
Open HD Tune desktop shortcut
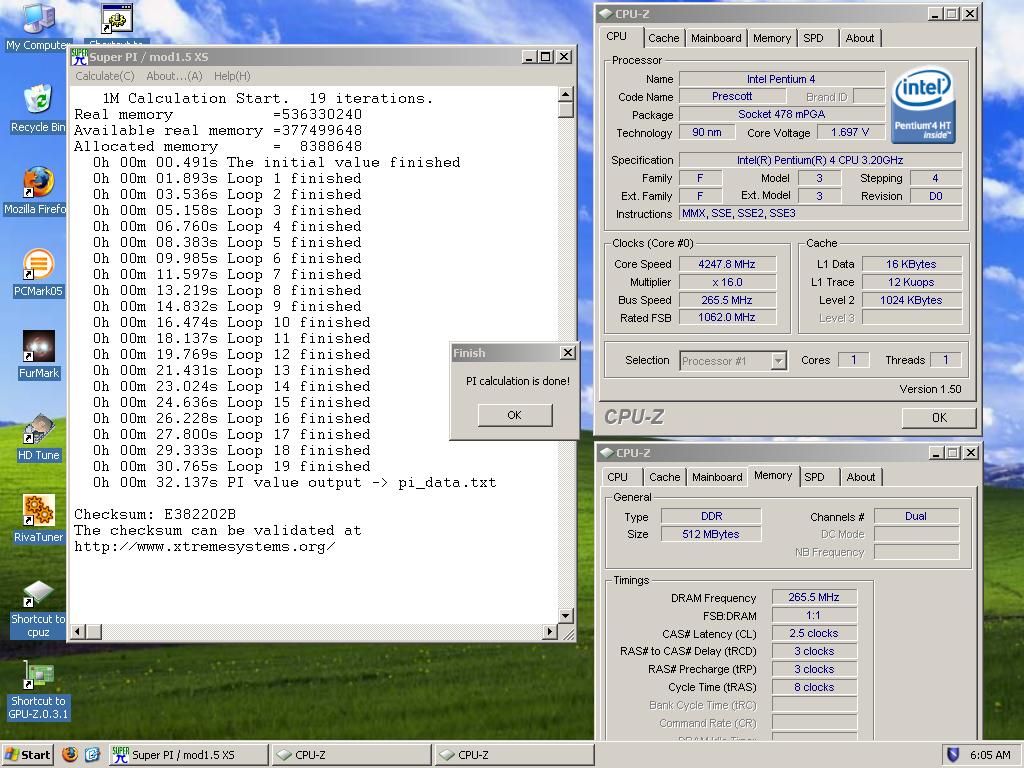point(38,437)
